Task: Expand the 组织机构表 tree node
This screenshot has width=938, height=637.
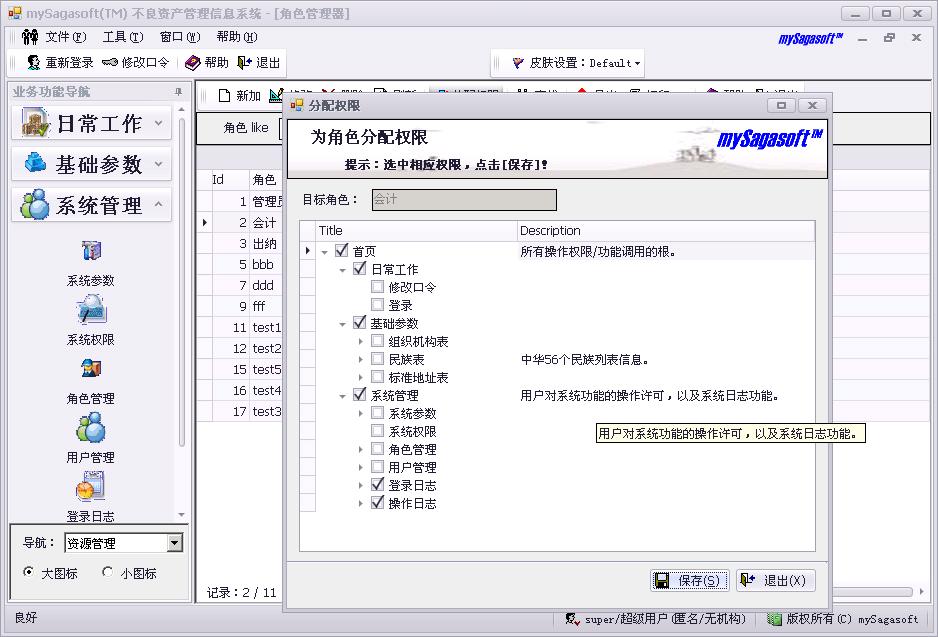Action: (x=360, y=342)
